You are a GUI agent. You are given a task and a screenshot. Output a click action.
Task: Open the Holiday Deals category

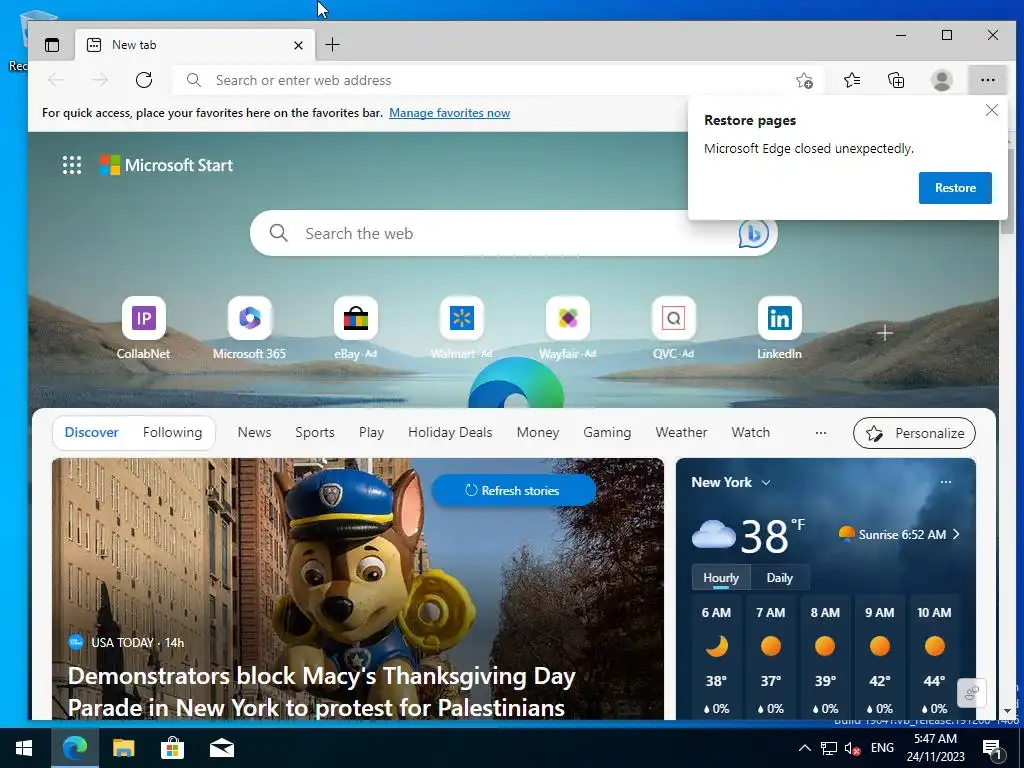450,432
